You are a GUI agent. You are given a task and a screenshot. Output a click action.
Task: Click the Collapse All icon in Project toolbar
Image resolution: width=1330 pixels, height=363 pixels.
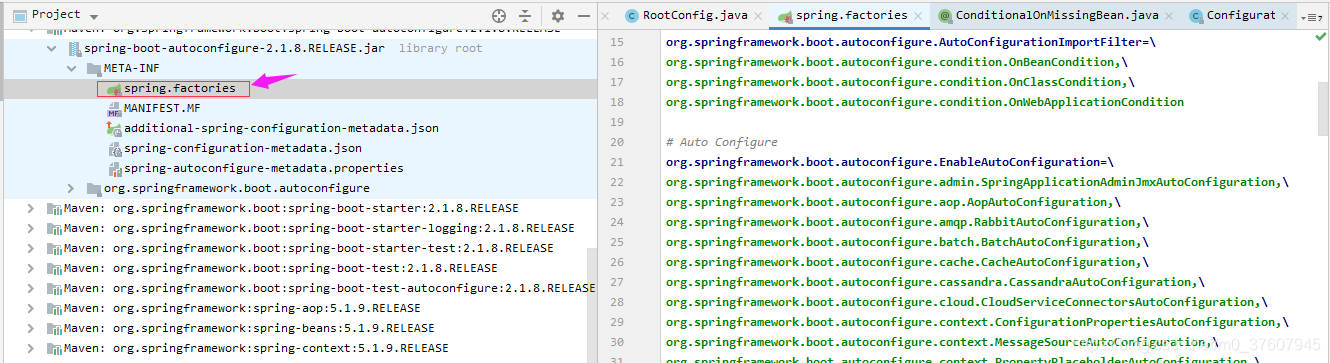526,16
